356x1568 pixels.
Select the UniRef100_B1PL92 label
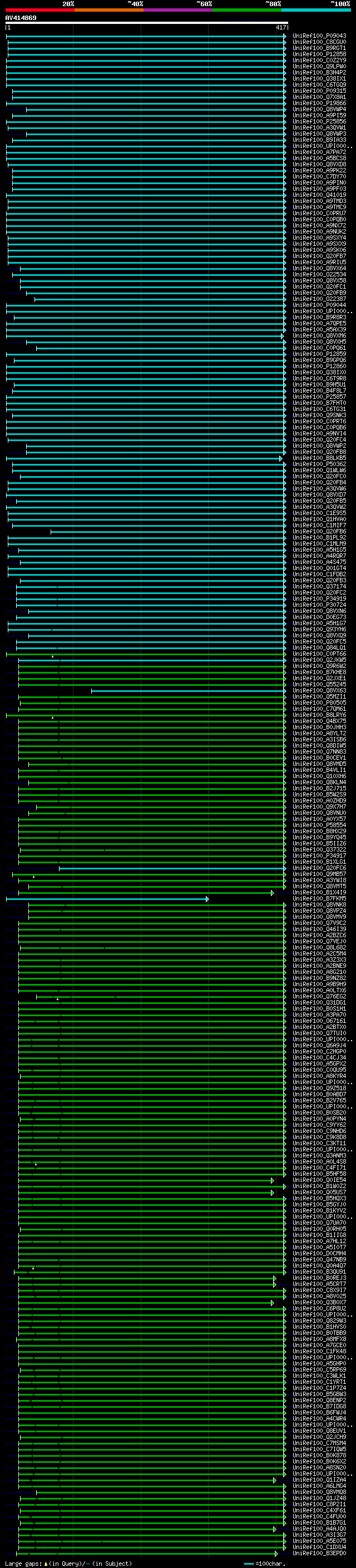pos(319,537)
